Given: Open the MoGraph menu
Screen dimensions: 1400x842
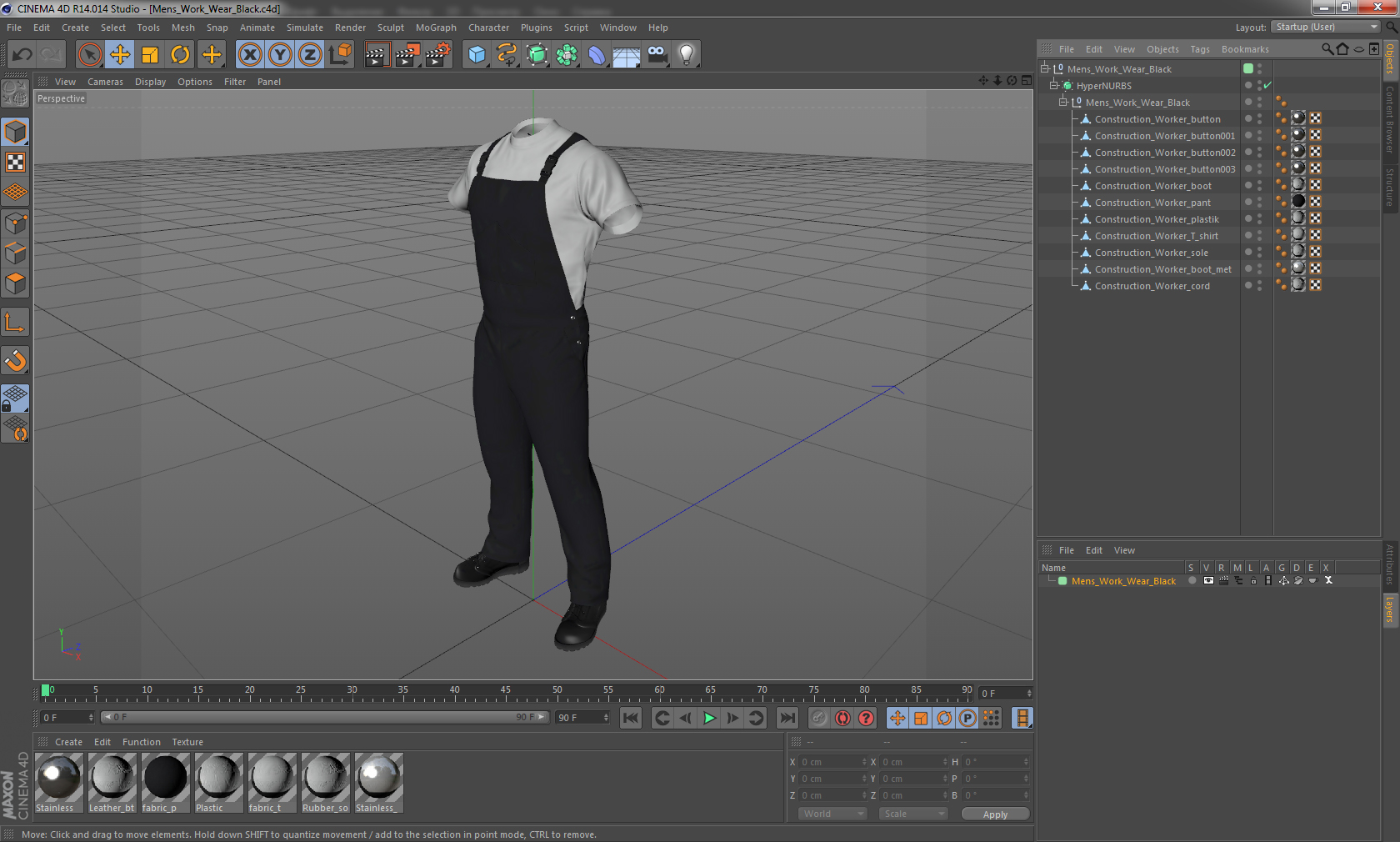Looking at the screenshot, I should (x=436, y=28).
